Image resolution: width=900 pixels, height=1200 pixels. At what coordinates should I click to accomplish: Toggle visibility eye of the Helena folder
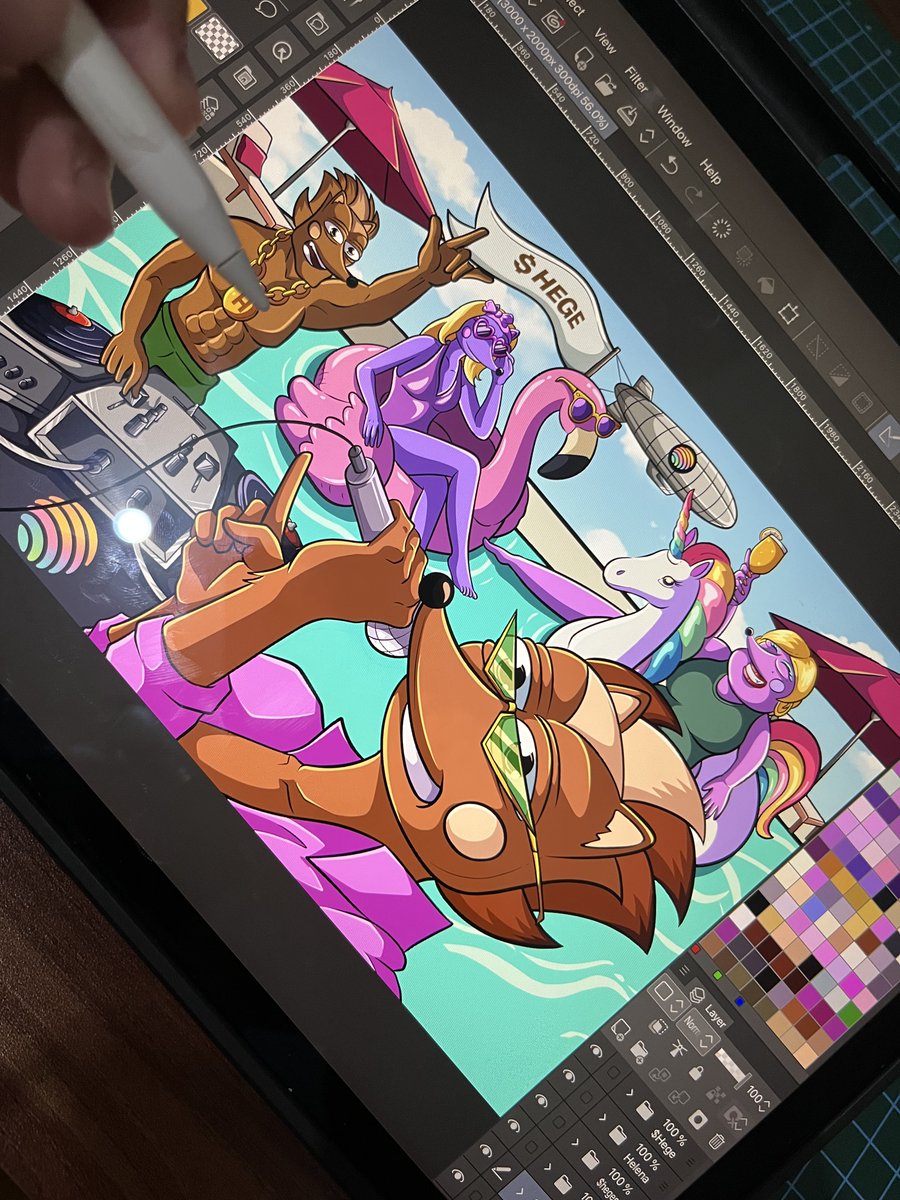(x=568, y=1076)
